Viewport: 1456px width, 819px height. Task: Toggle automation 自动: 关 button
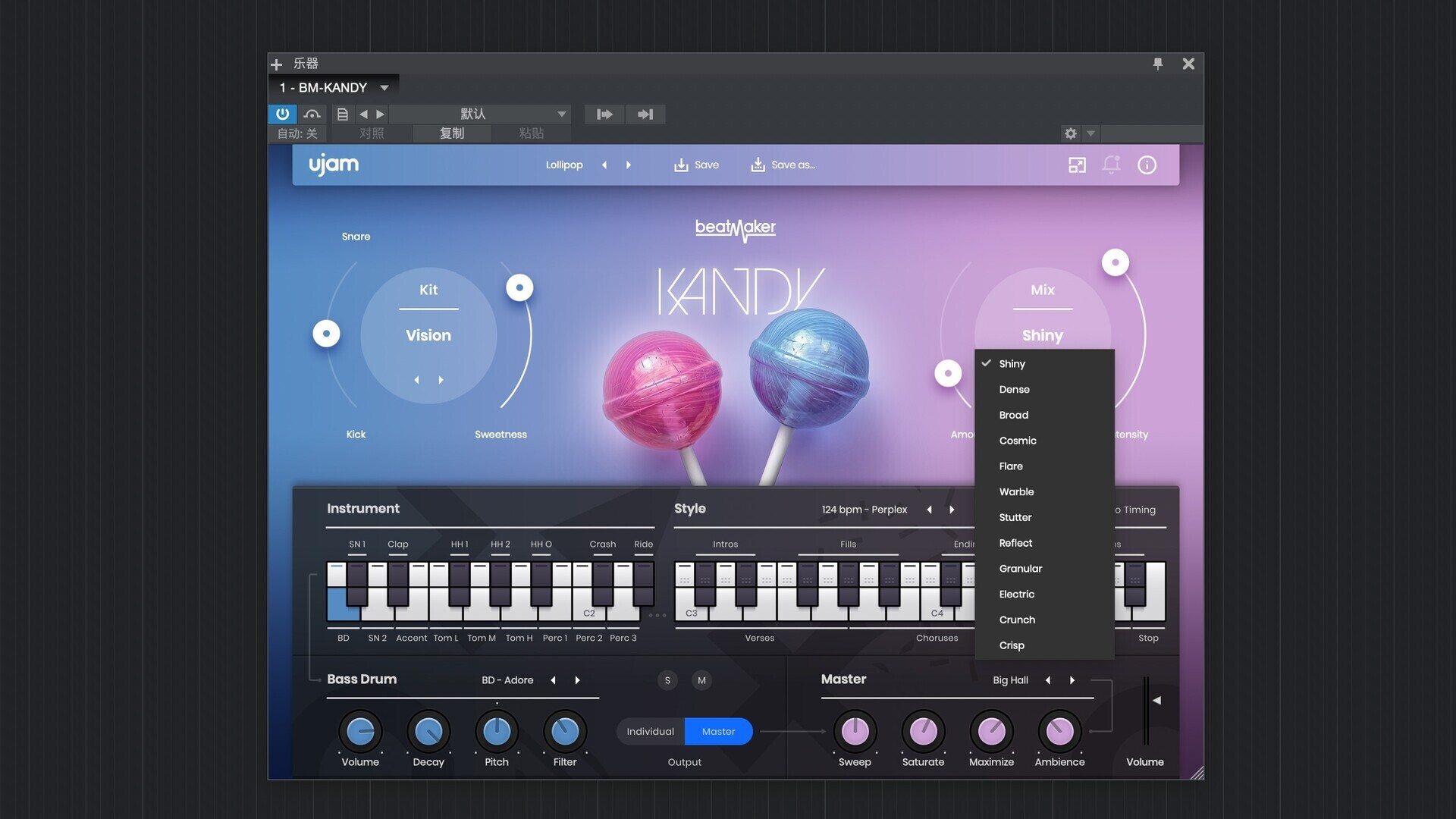pos(297,133)
